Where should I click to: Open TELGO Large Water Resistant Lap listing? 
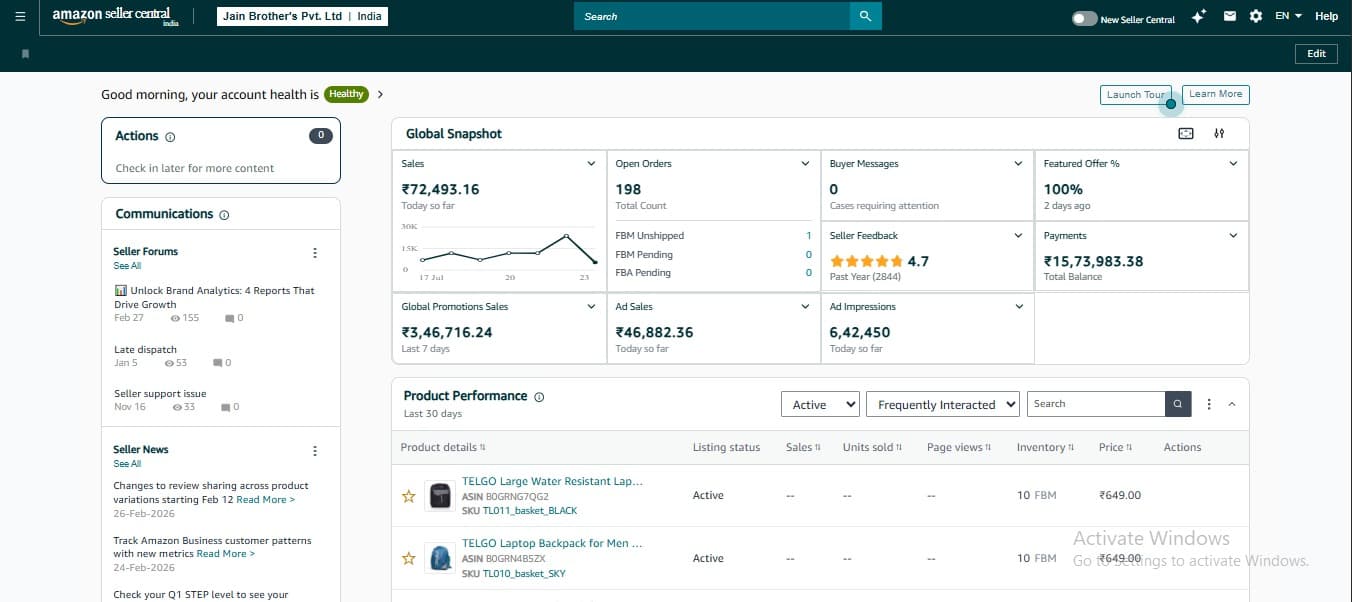coord(552,481)
